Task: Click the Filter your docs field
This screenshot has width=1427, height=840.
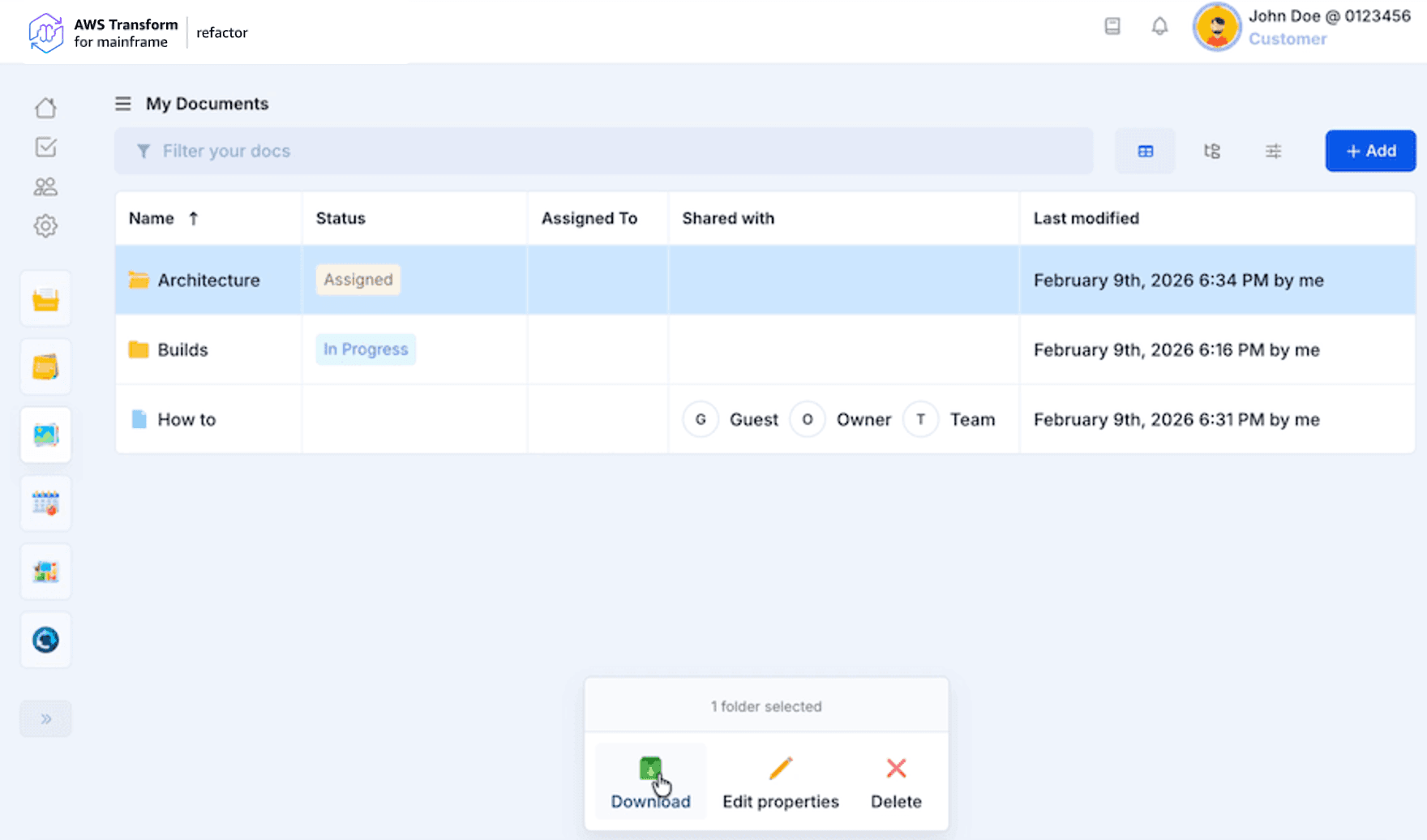Action: (x=603, y=151)
